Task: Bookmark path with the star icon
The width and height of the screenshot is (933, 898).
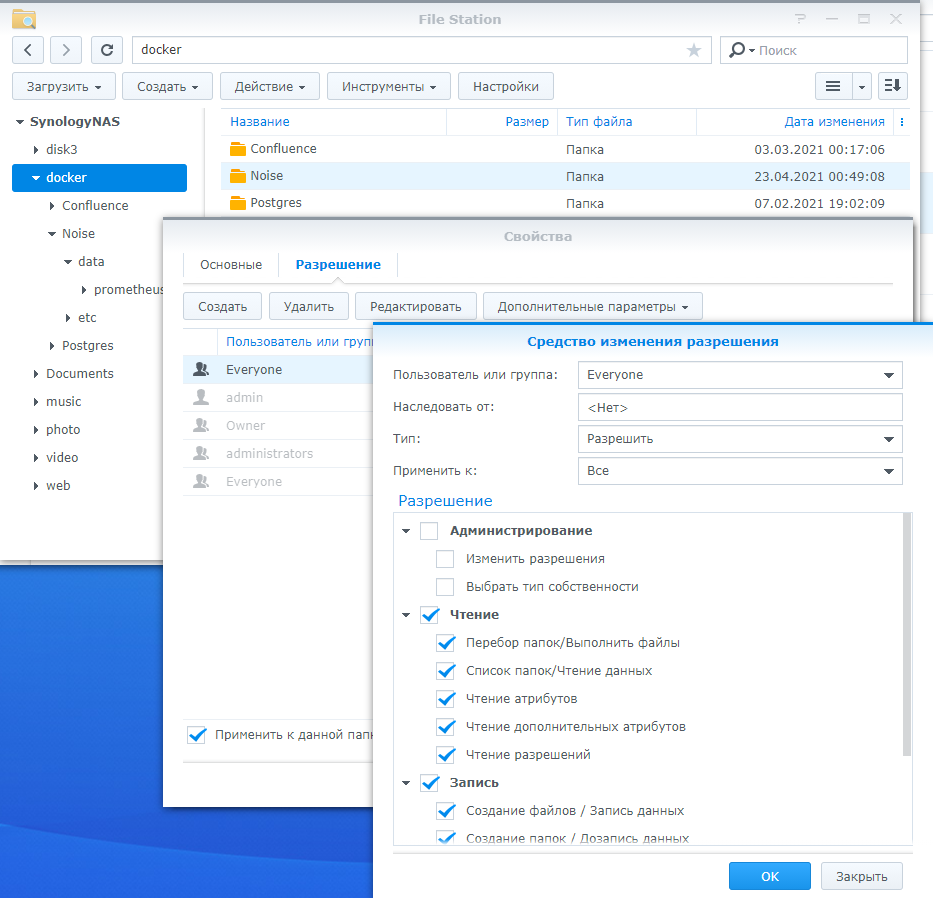Action: 694,50
